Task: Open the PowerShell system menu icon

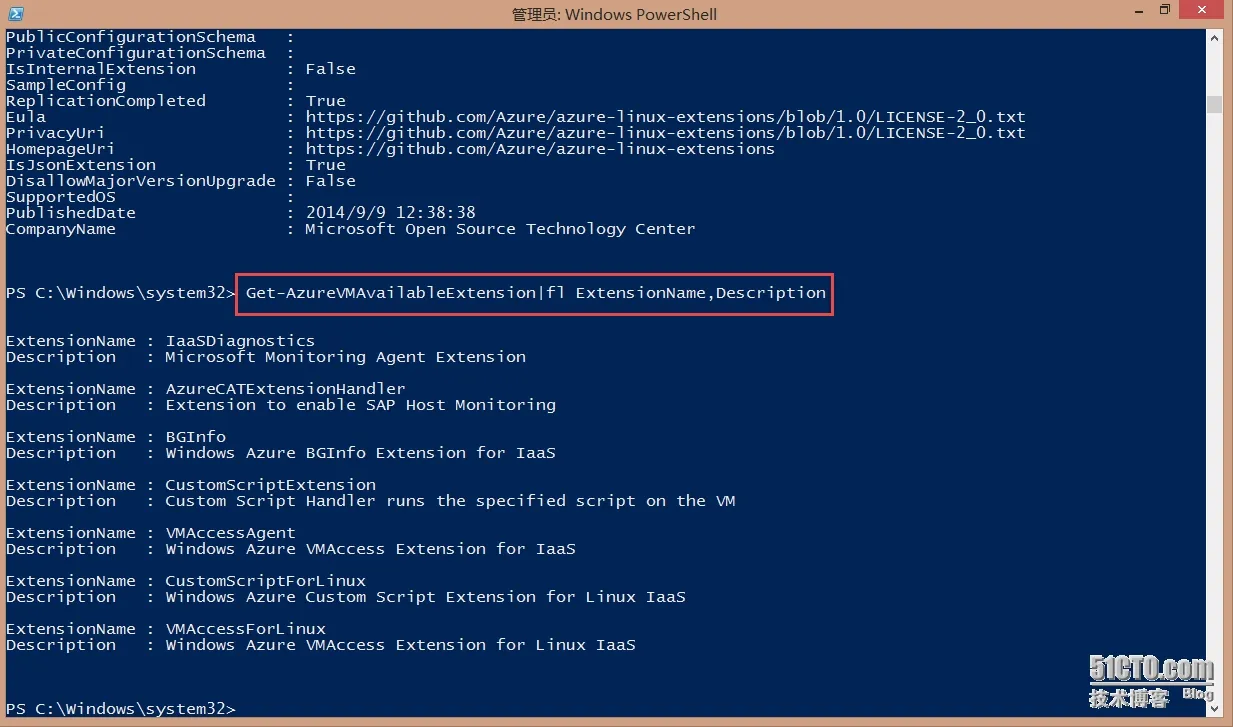Action: point(15,13)
